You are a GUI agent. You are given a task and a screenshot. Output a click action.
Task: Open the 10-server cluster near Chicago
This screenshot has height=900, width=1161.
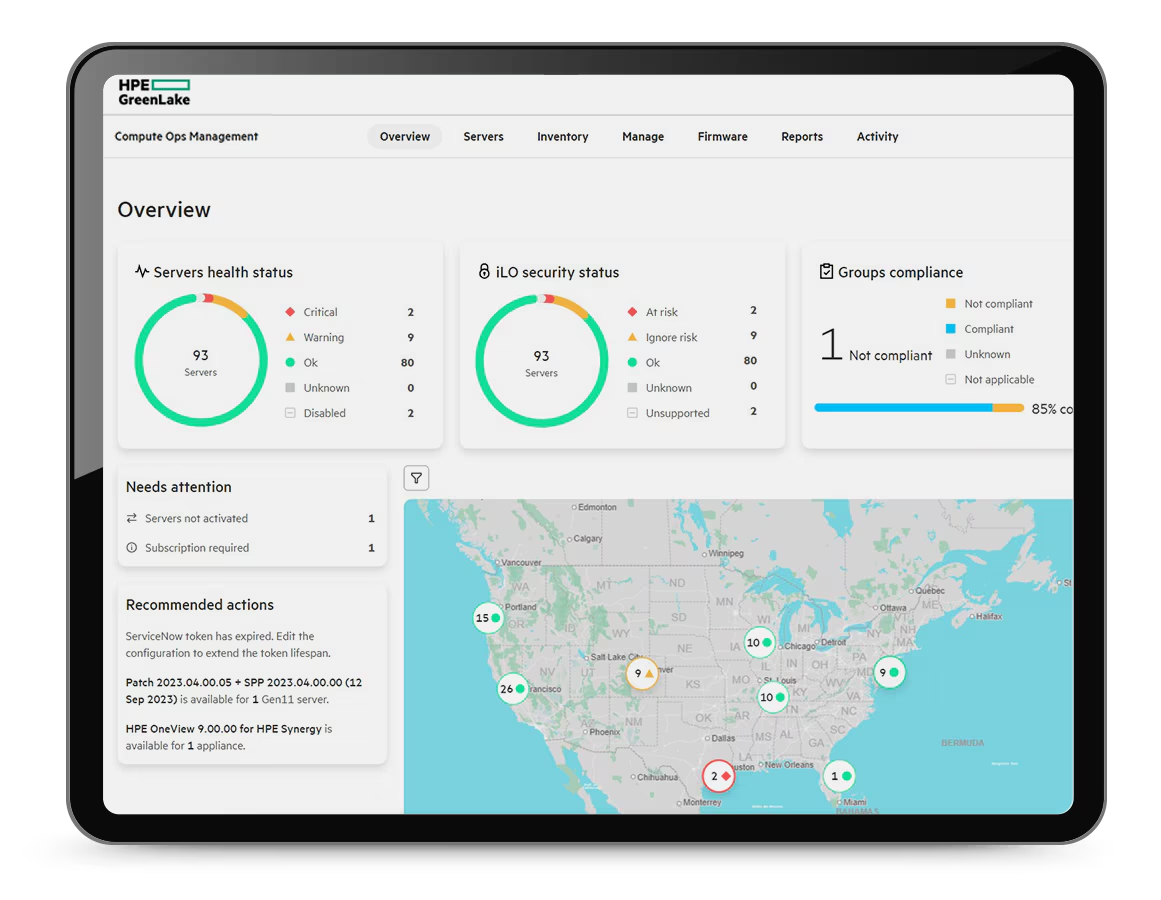[759, 642]
